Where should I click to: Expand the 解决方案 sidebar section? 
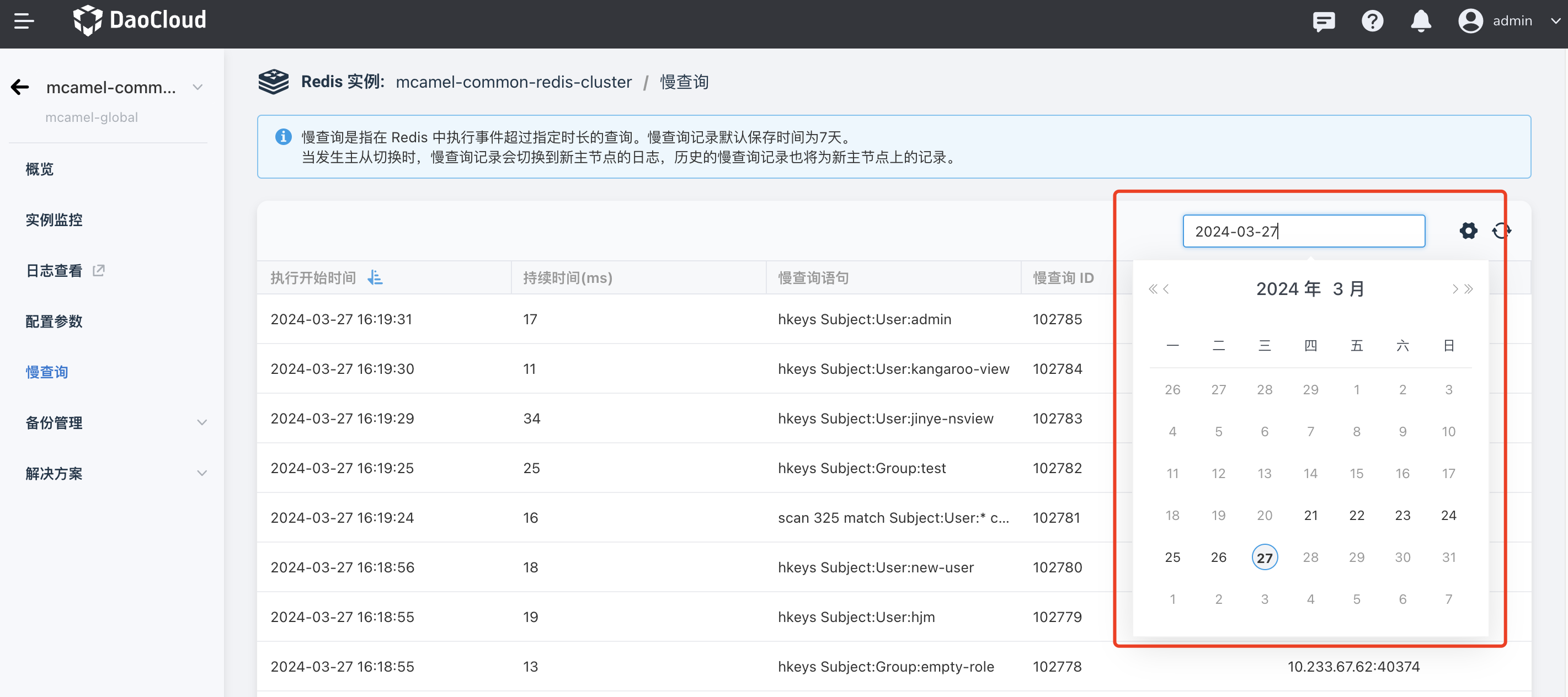click(x=201, y=473)
